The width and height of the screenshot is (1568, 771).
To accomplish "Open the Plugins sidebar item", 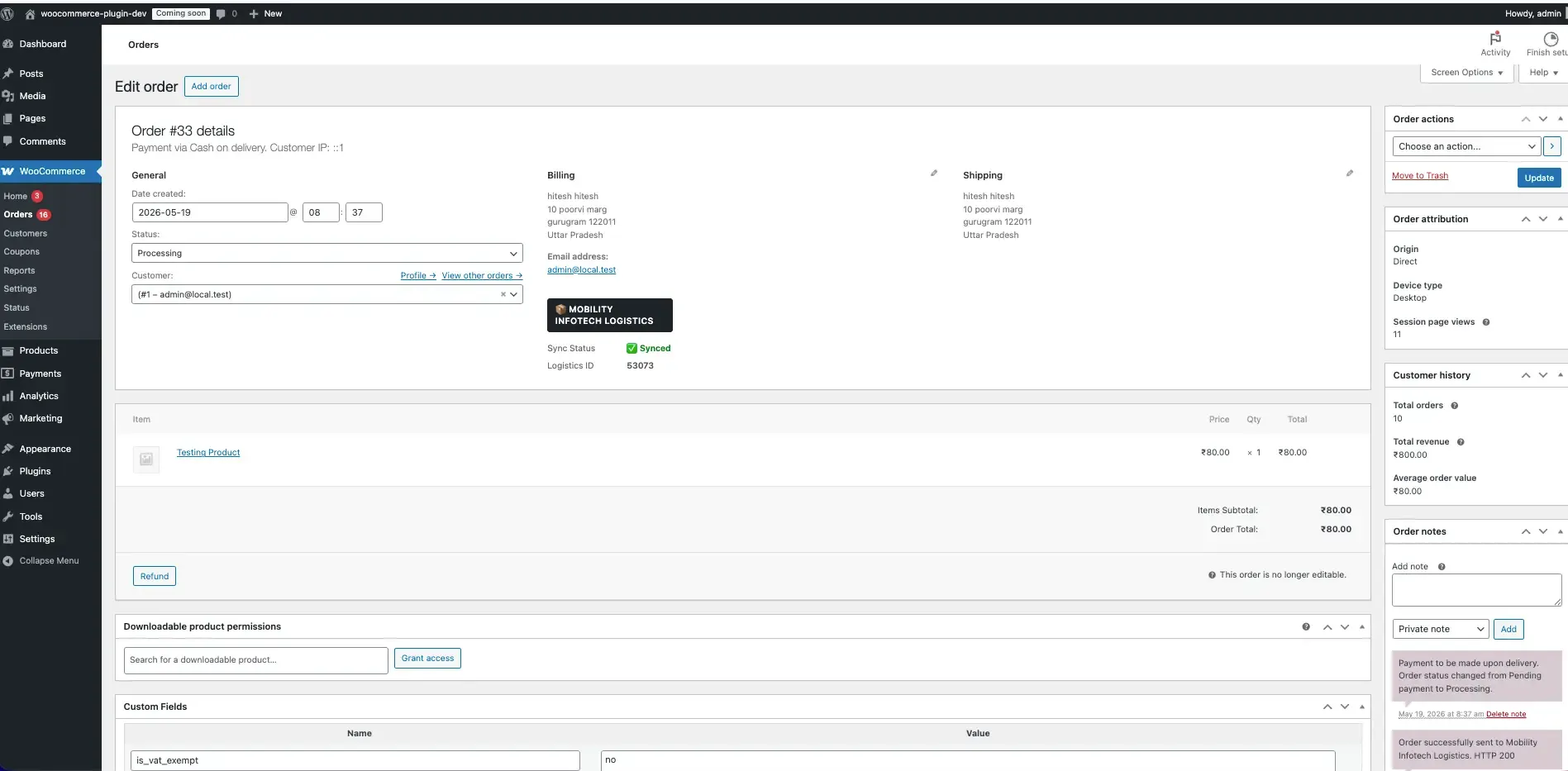I will pyautogui.click(x=35, y=471).
